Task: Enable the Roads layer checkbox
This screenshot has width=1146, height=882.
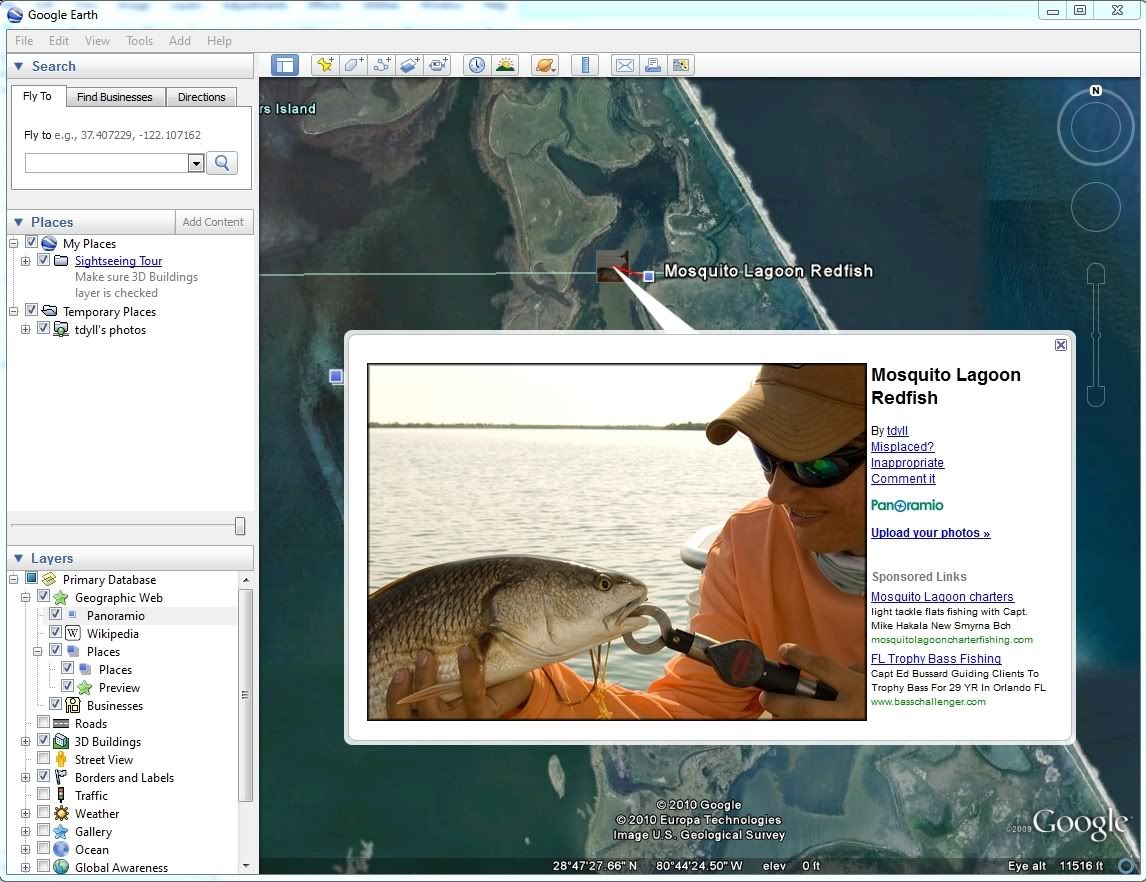Action: coord(44,722)
